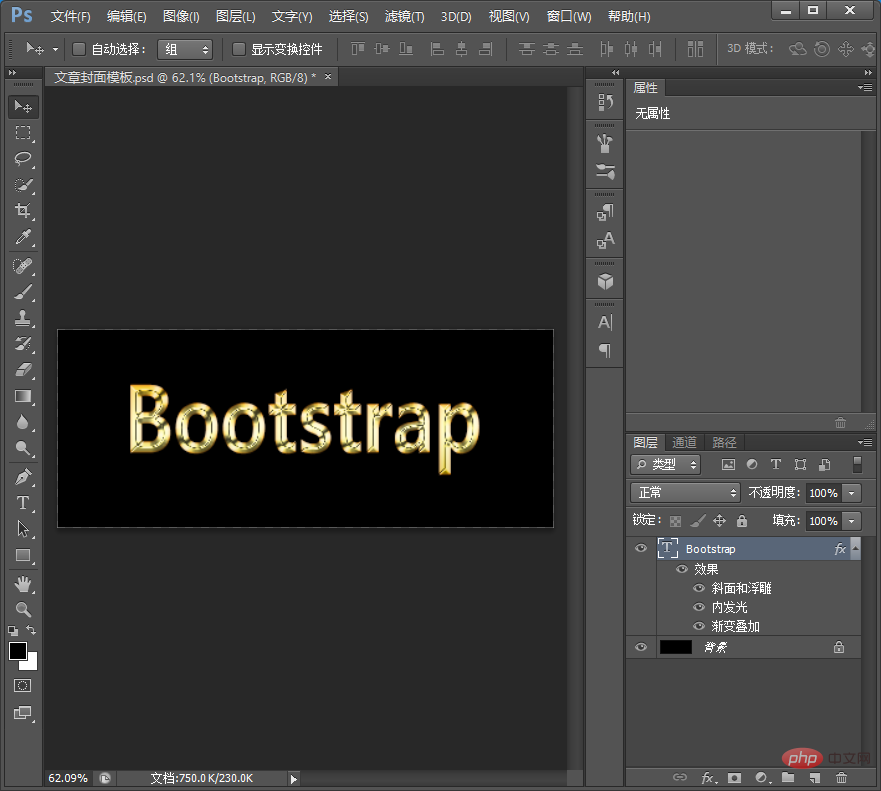Check the 显示变换控件 option

[239, 49]
